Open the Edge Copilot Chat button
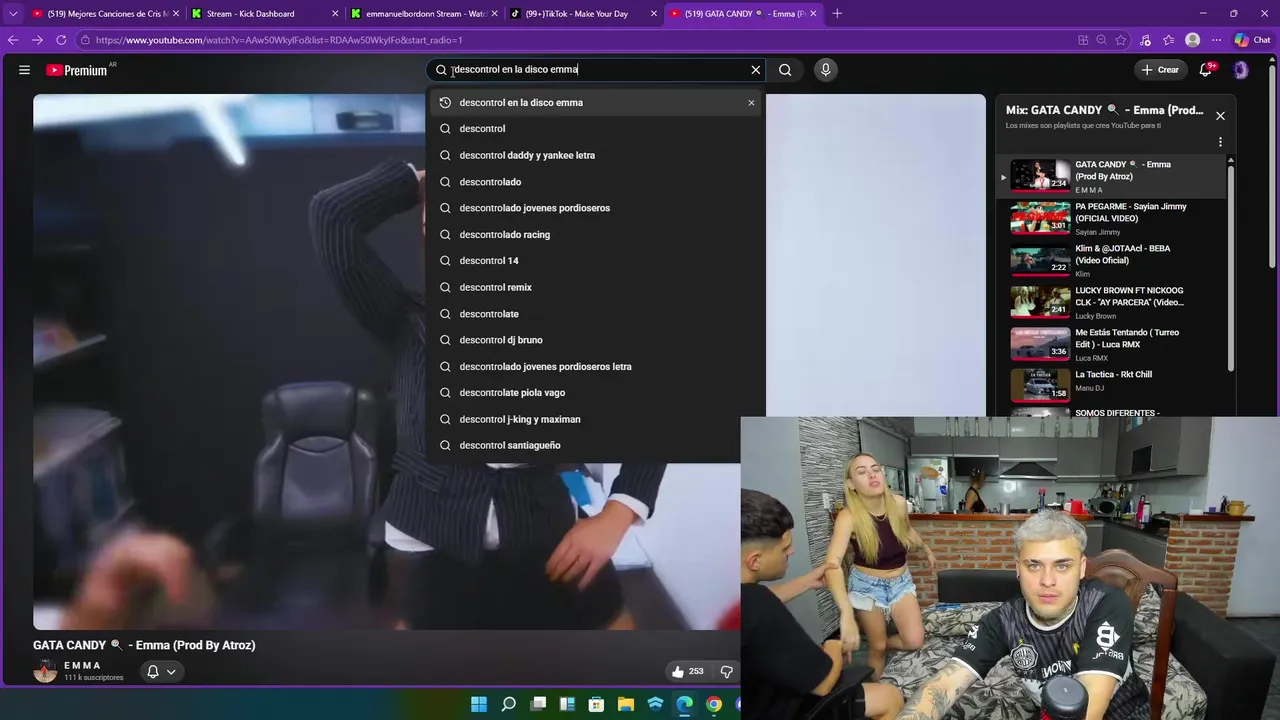The height and width of the screenshot is (720, 1280). click(1252, 40)
